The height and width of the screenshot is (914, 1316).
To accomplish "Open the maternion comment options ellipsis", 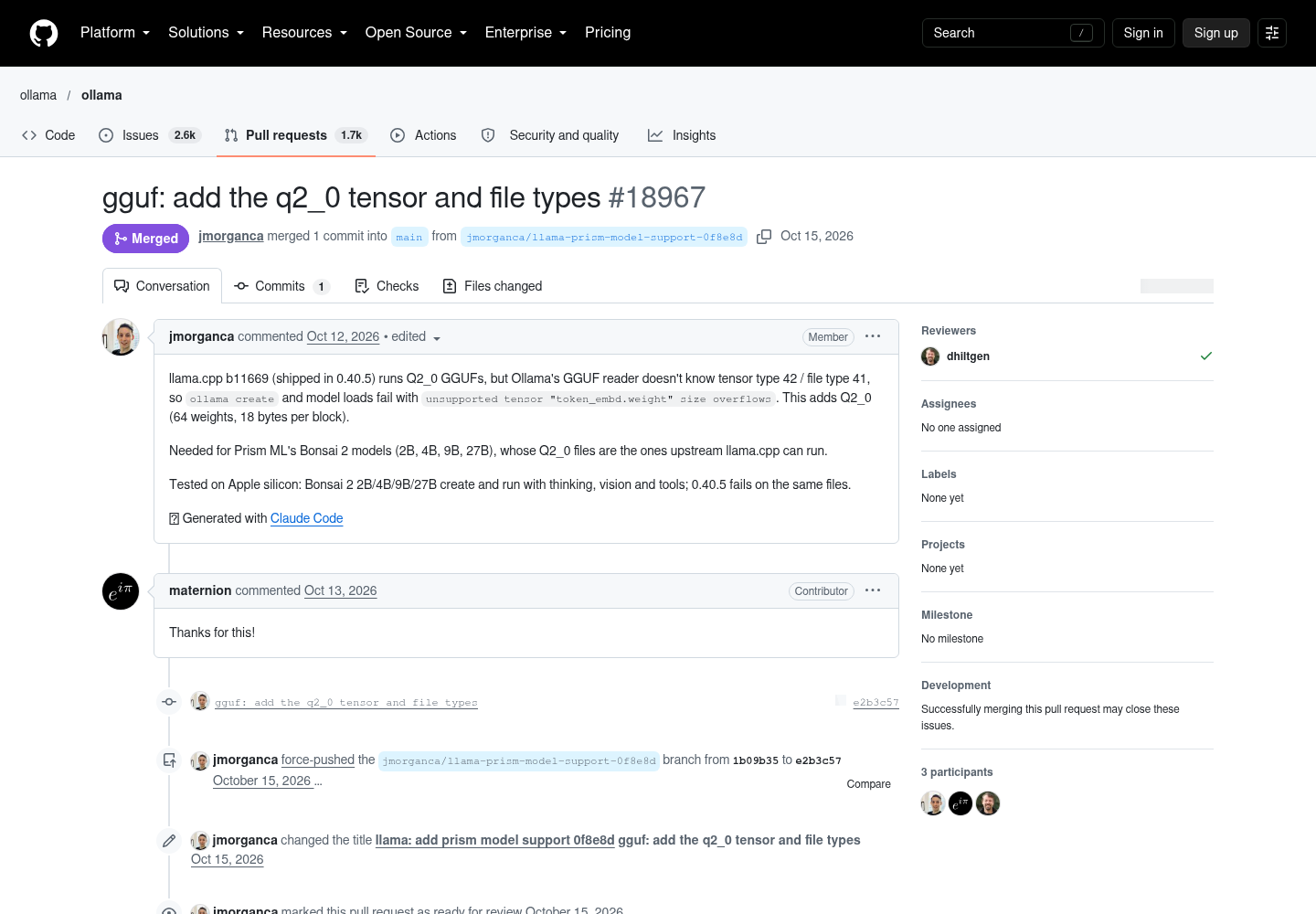I will [x=873, y=590].
